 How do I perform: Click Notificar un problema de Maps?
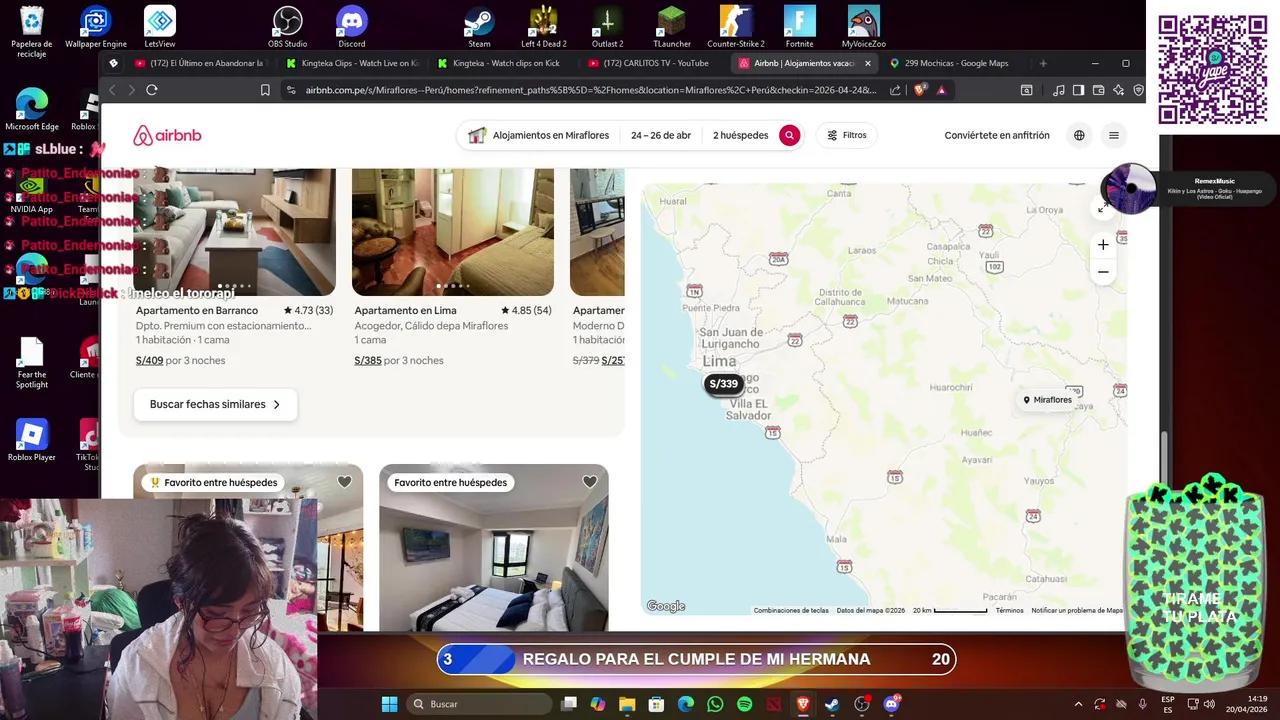(1077, 610)
